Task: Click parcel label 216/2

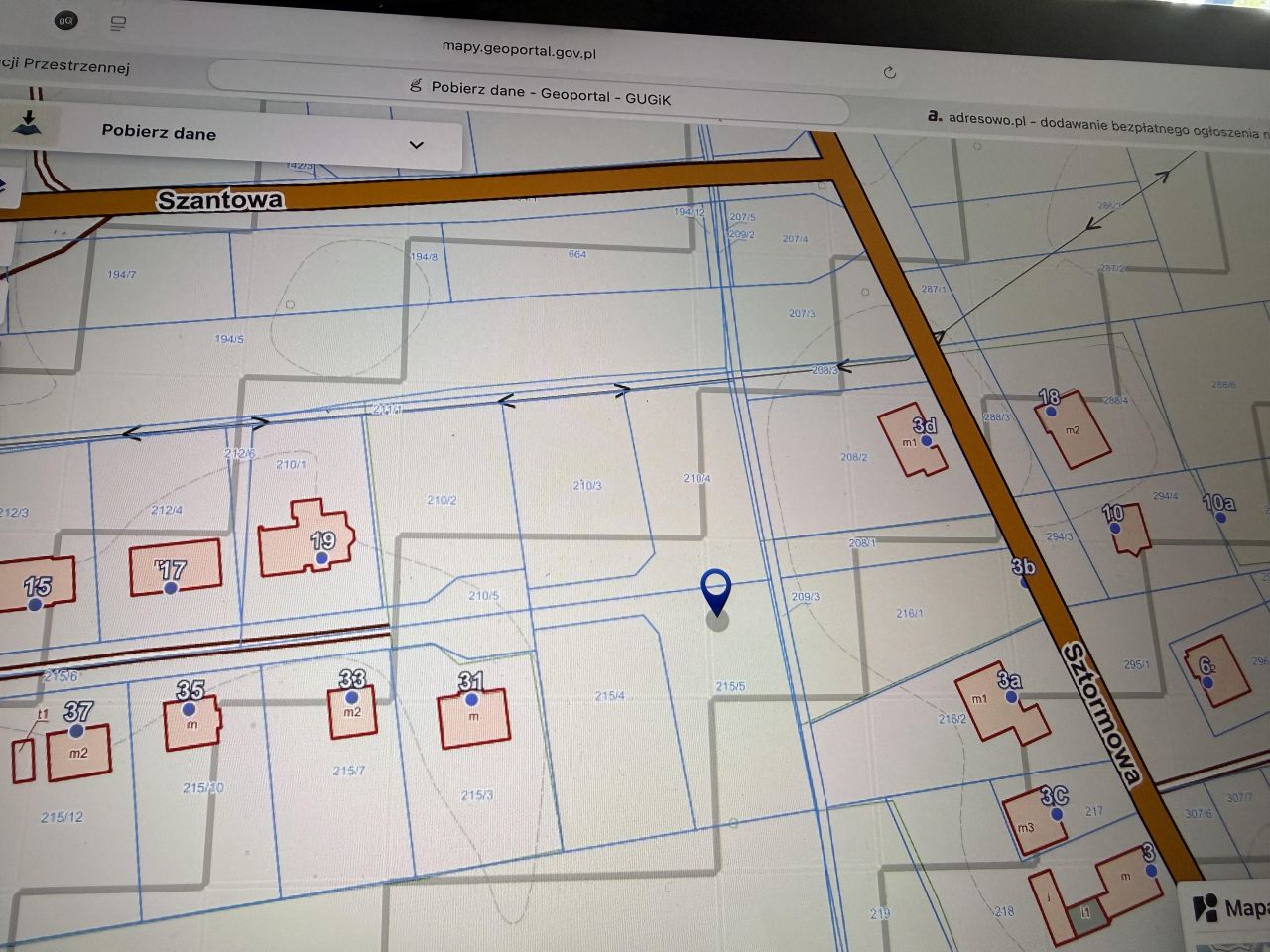Action: point(952,719)
